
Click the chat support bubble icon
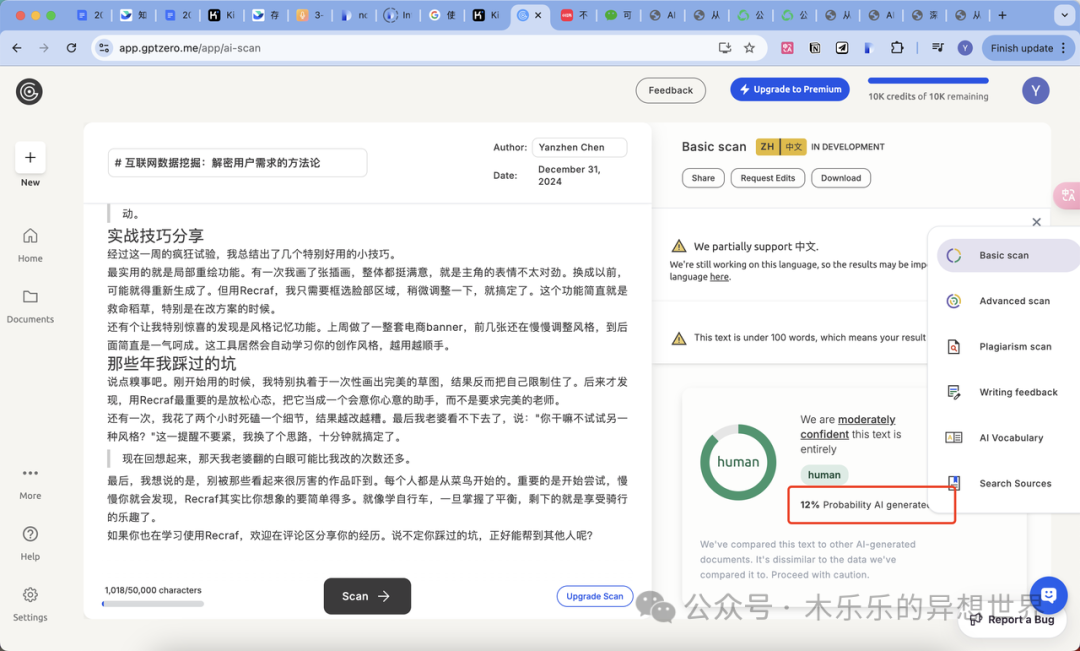pos(1048,595)
